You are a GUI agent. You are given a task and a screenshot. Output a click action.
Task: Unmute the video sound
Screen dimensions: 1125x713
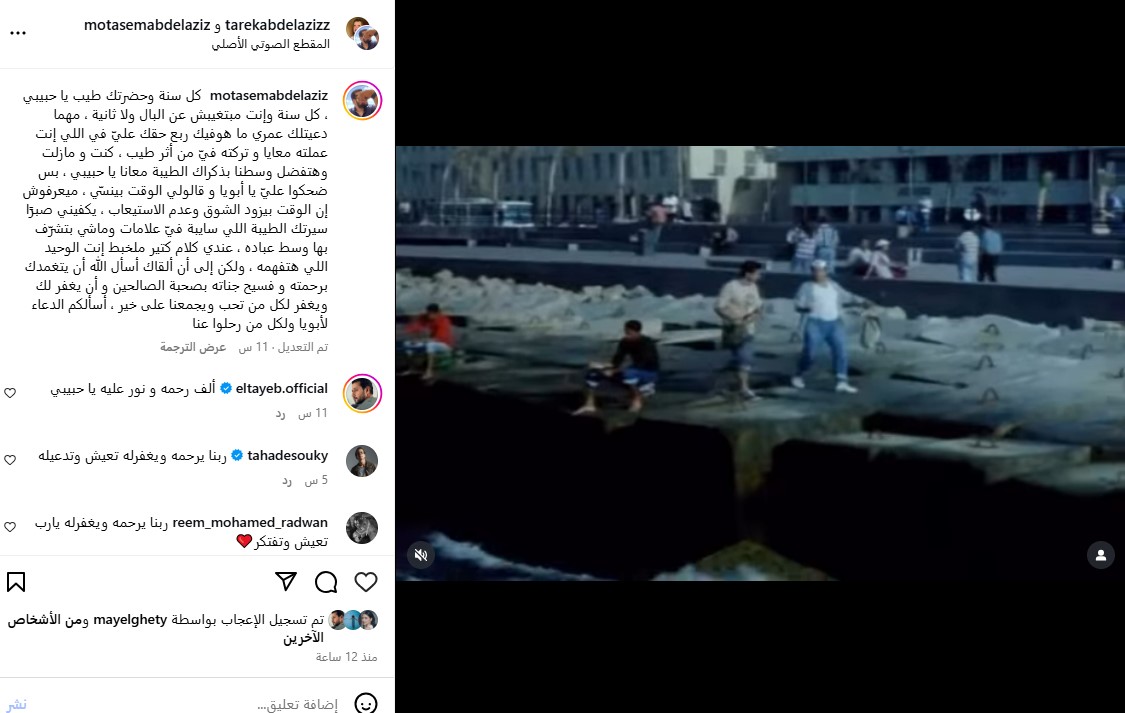tap(421, 554)
